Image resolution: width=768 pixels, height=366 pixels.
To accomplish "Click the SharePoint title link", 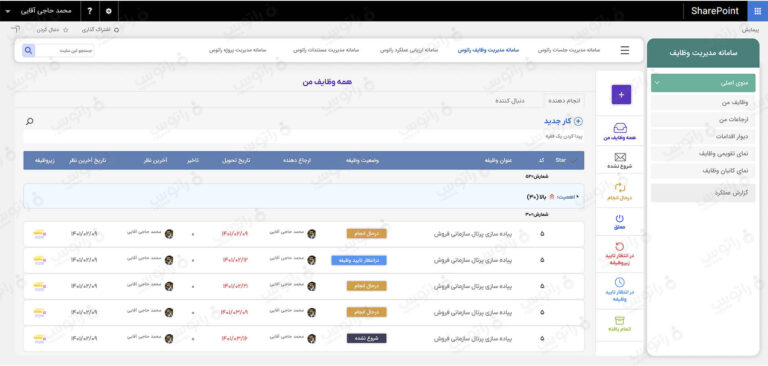I will (x=715, y=11).
